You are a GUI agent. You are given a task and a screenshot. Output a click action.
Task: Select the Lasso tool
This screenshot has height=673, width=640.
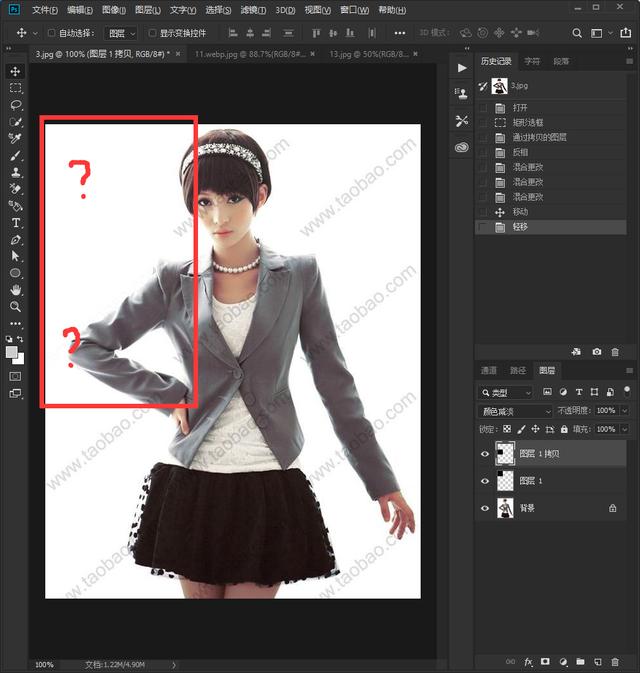point(16,105)
